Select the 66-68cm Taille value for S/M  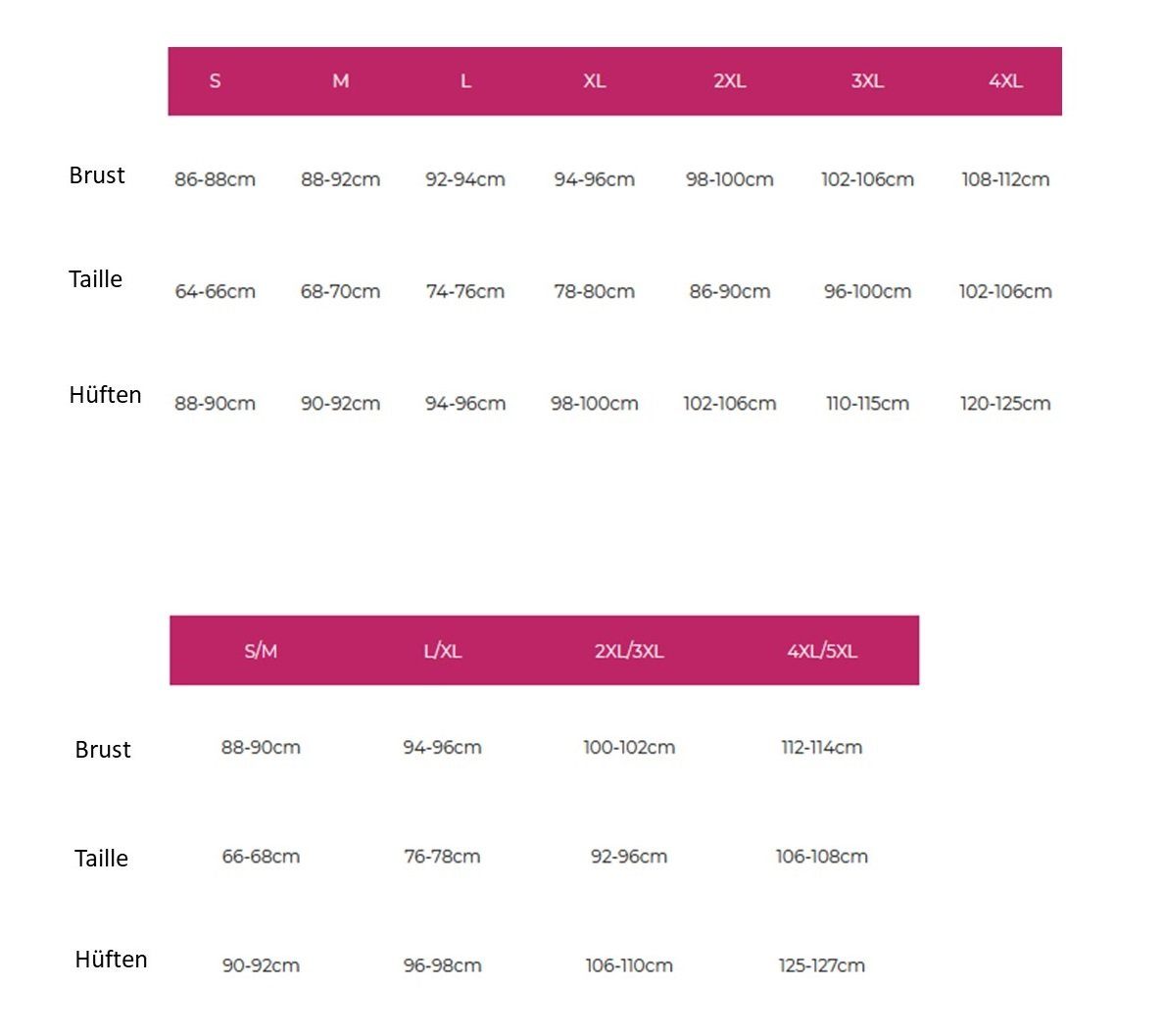coord(261,857)
